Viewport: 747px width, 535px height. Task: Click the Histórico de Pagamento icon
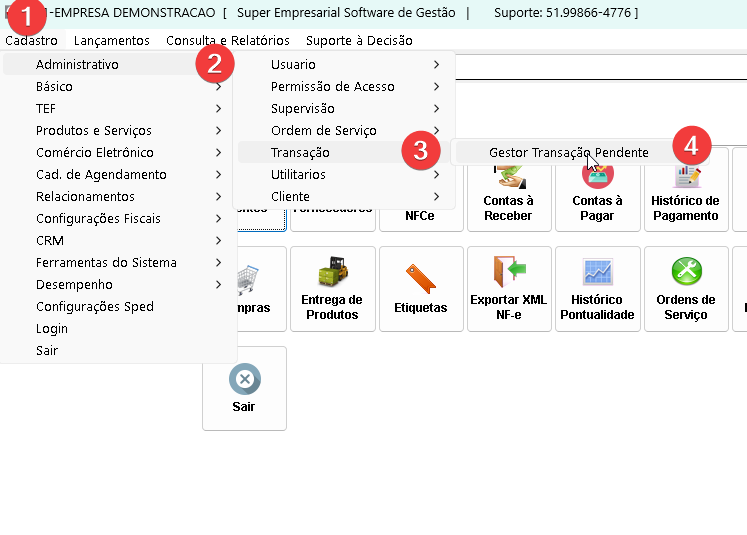(686, 176)
